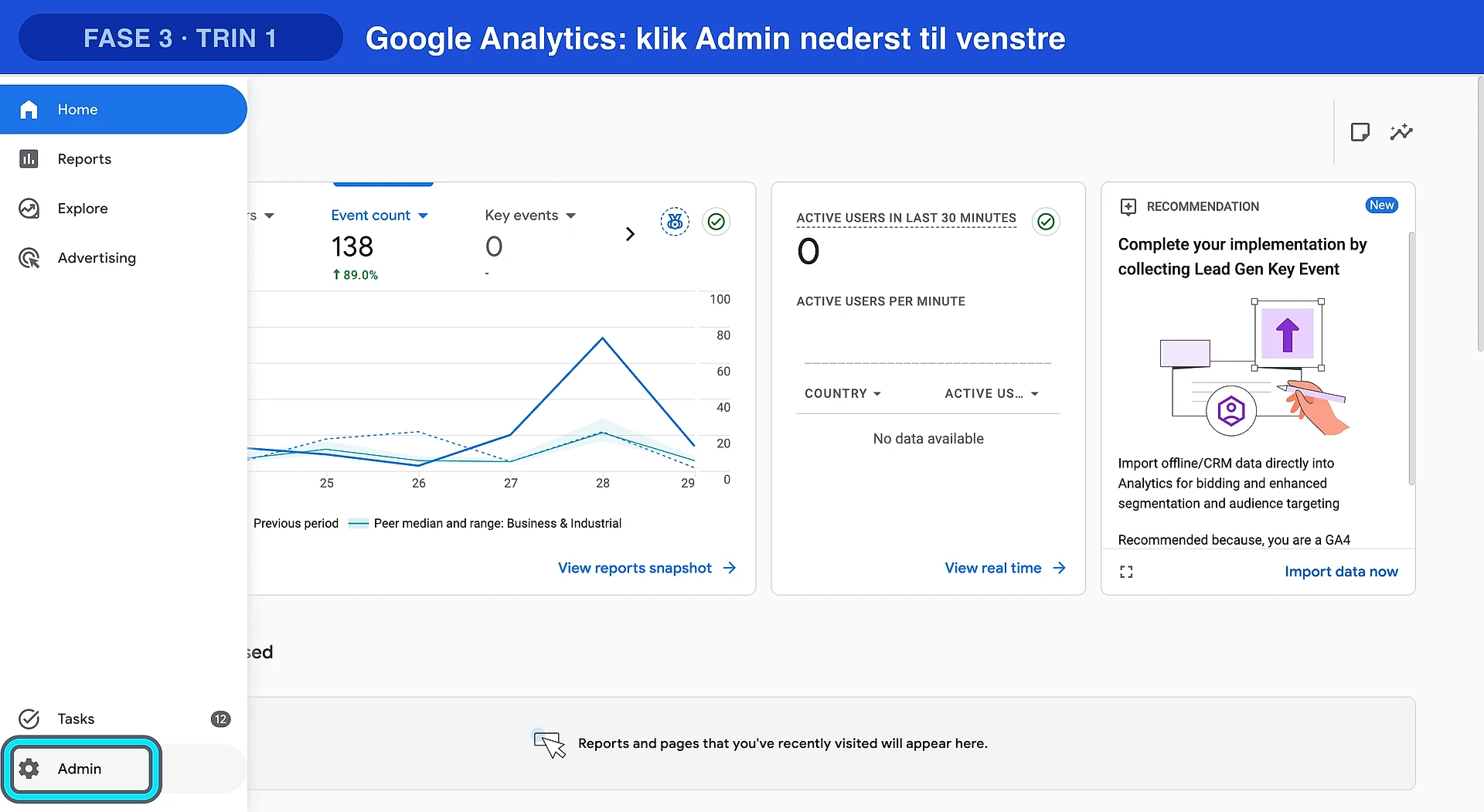The height and width of the screenshot is (812, 1484).
Task: Expand the recommendation card fullscreen icon
Action: pyautogui.click(x=1126, y=572)
